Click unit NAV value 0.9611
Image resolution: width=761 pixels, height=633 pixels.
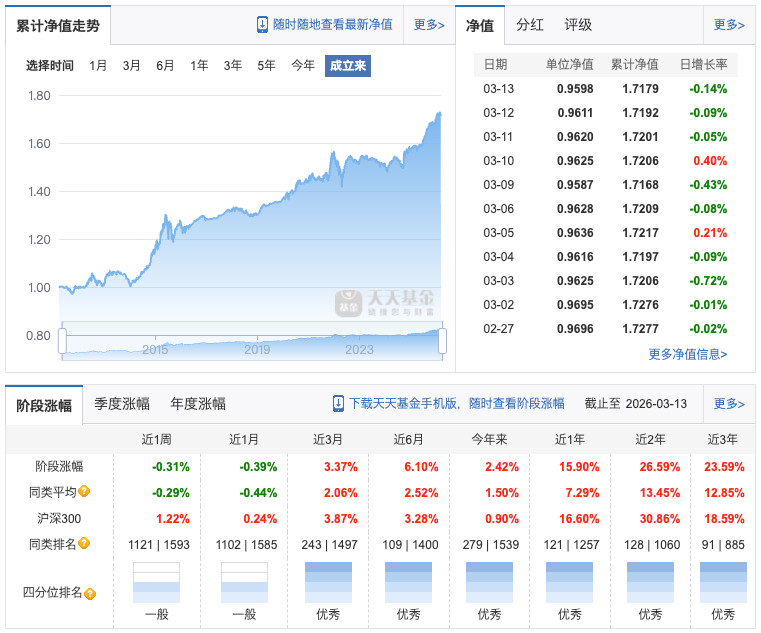pos(575,113)
